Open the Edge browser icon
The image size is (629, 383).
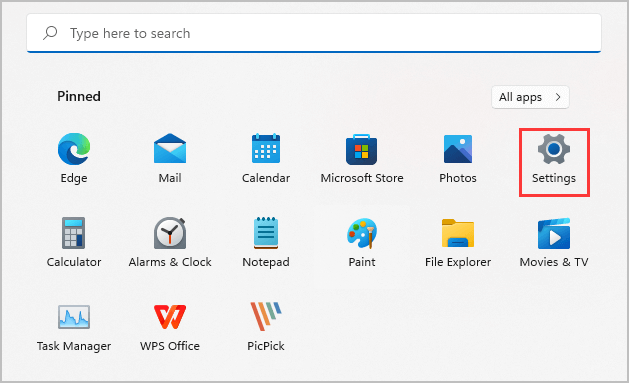[74, 149]
